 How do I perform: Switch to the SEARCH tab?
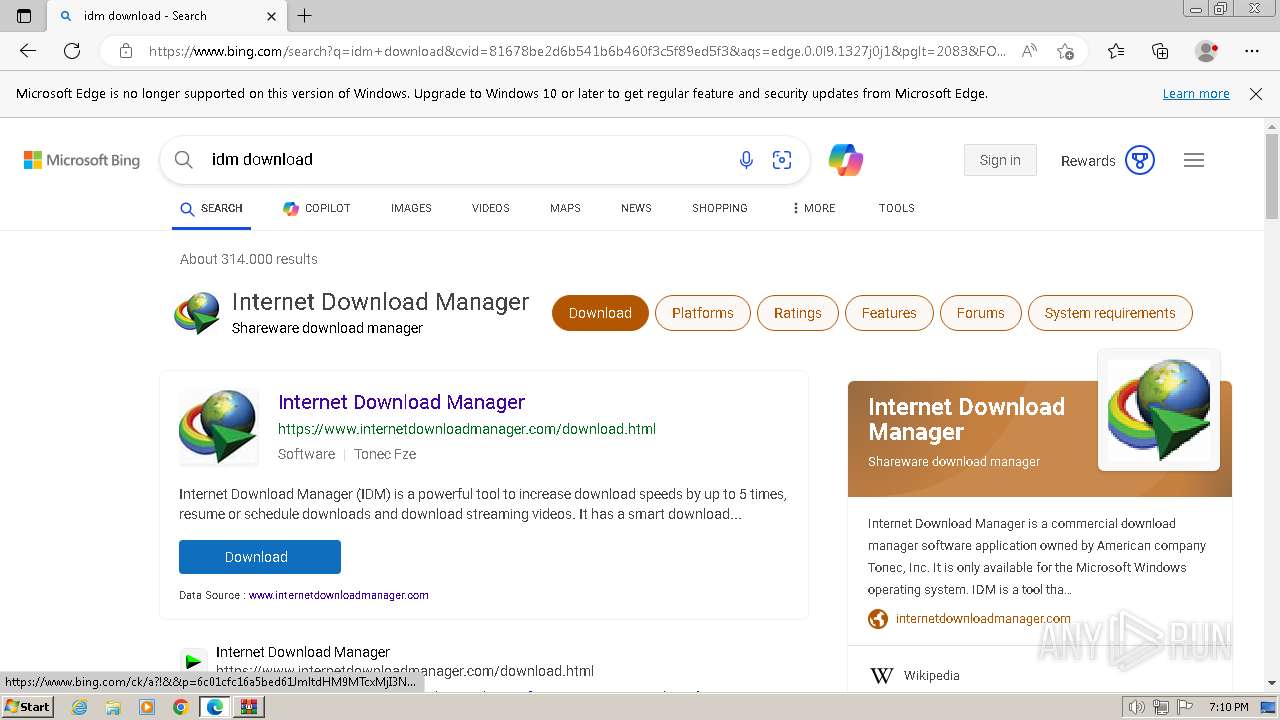[x=212, y=208]
